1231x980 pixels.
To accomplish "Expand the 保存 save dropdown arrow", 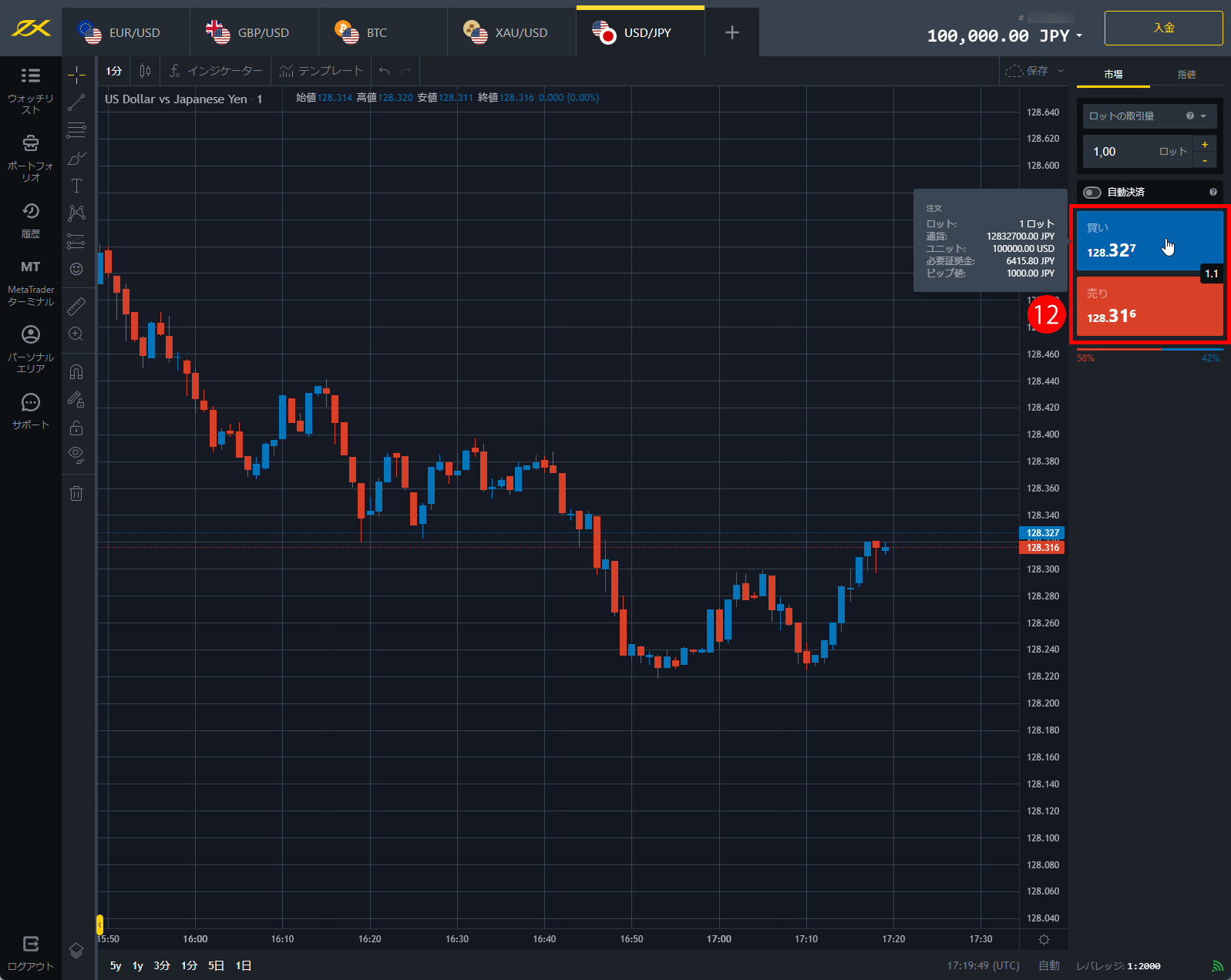I will coord(1061,71).
